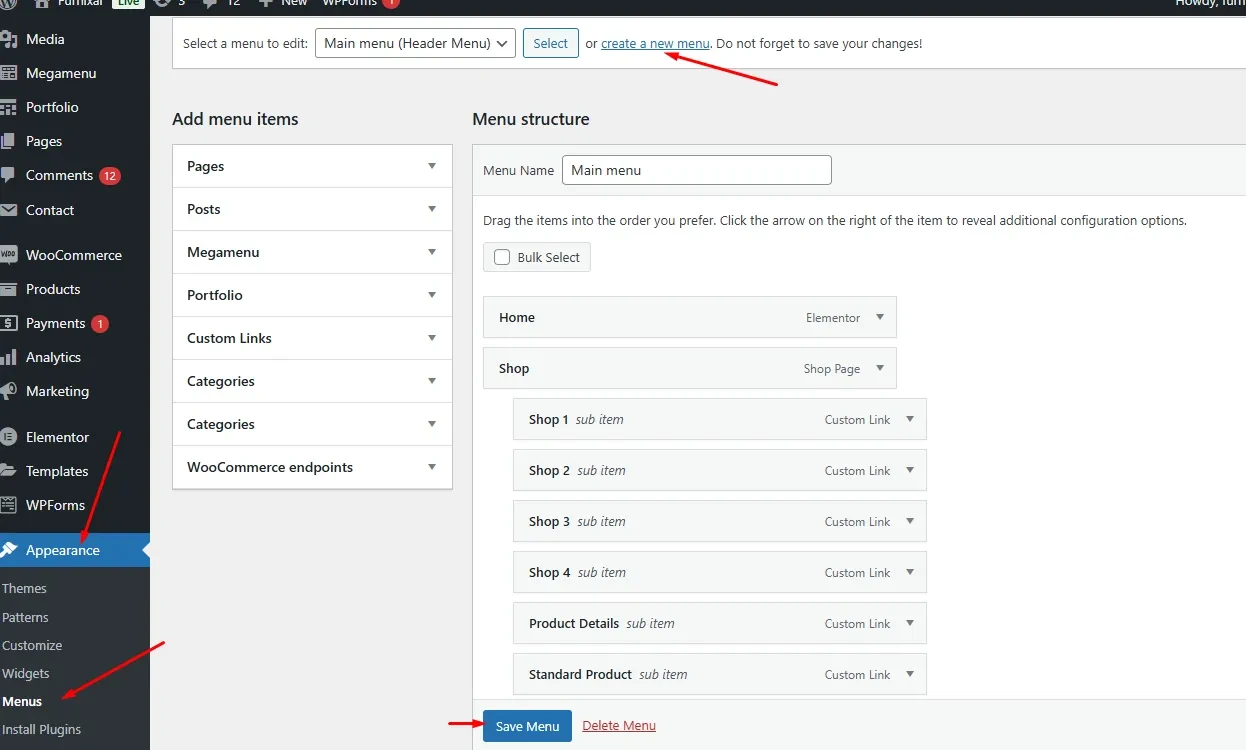Focus the Menu Name input field

(697, 170)
